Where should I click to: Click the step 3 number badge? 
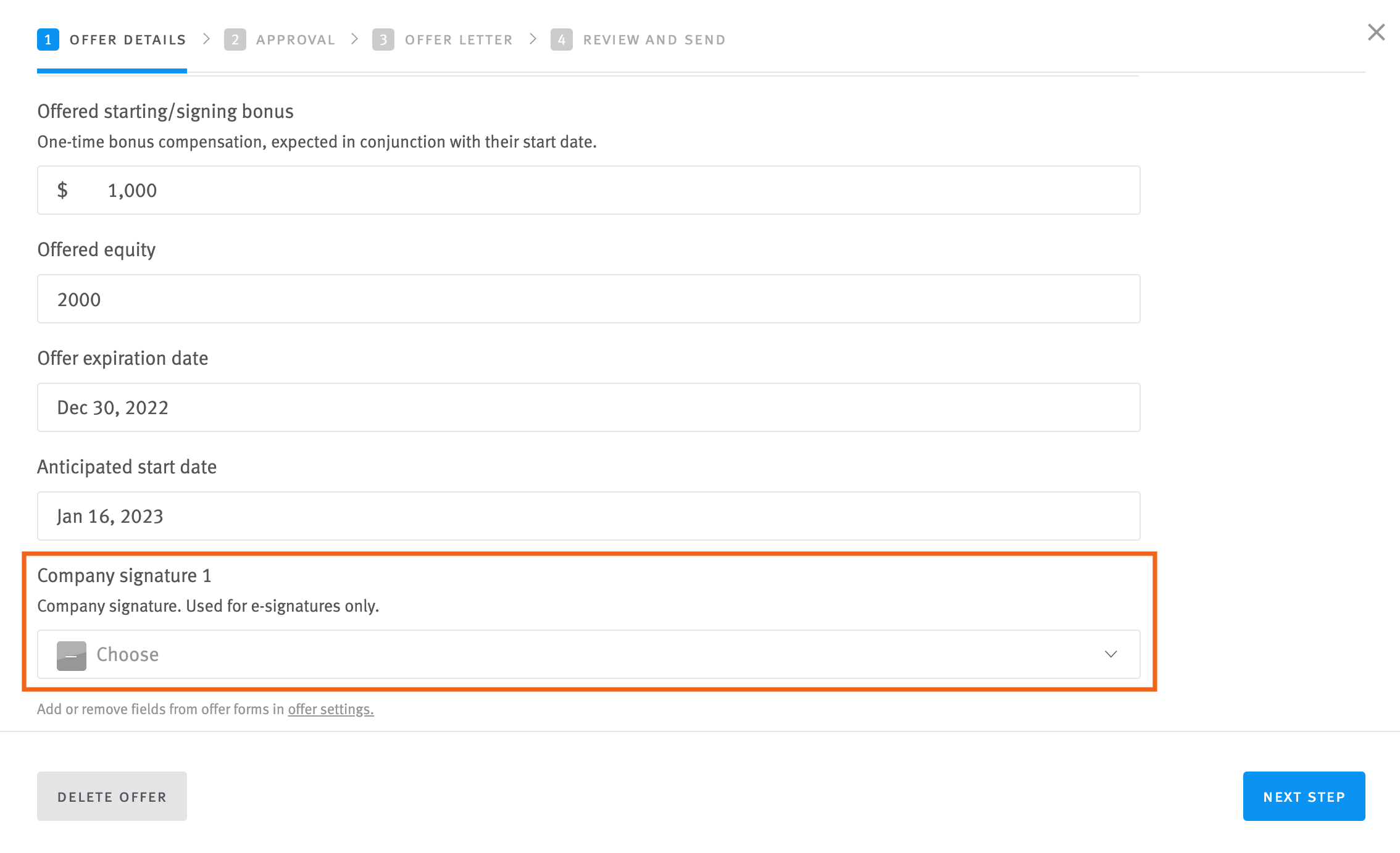pyautogui.click(x=383, y=40)
